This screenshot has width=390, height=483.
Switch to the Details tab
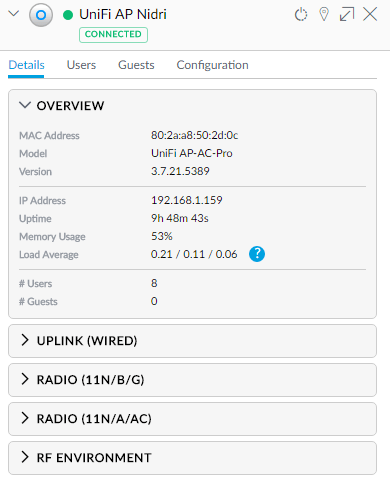[x=26, y=65]
